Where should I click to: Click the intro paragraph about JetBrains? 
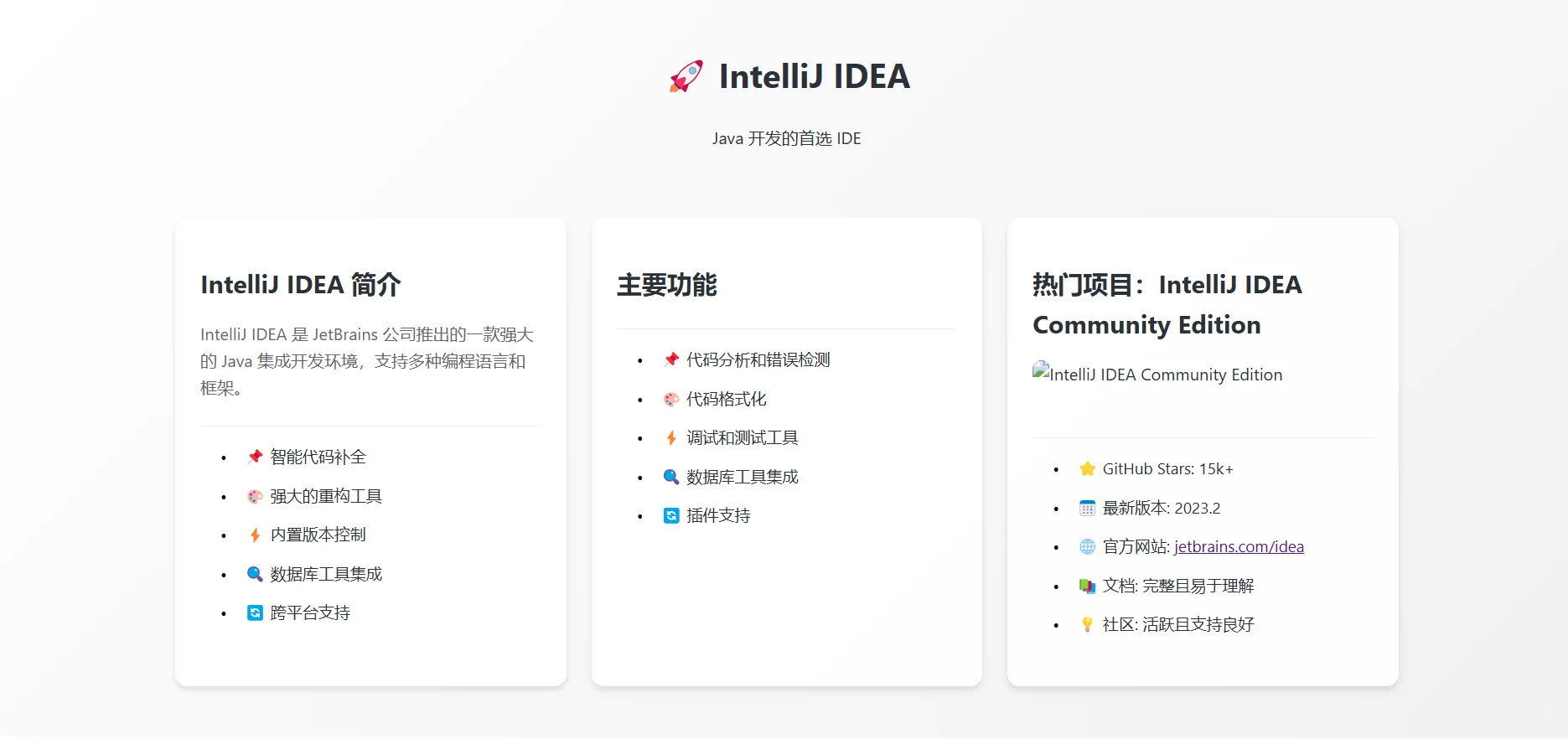(x=367, y=361)
